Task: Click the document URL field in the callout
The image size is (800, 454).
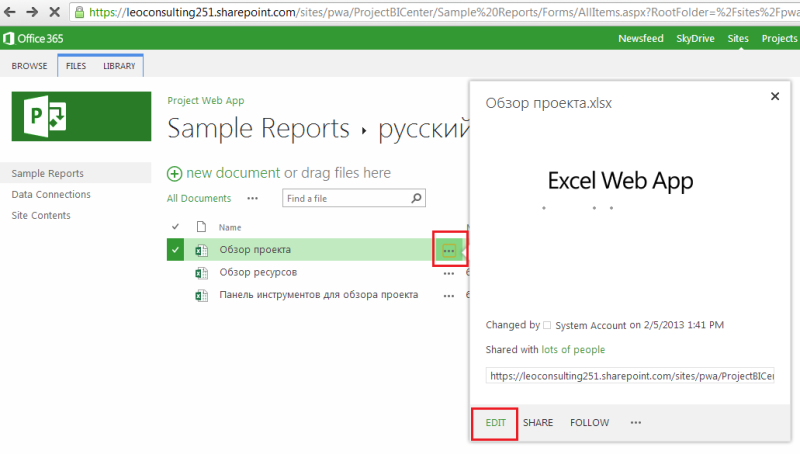Action: (630, 376)
